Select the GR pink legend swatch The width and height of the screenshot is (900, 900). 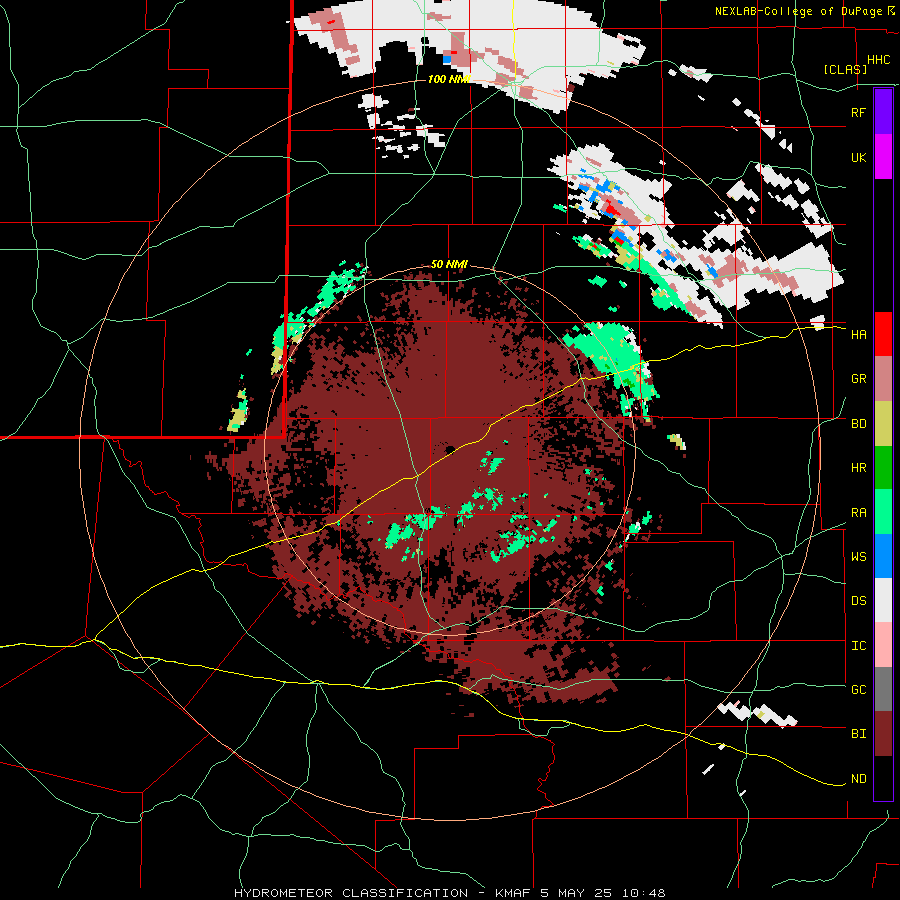pyautogui.click(x=883, y=379)
